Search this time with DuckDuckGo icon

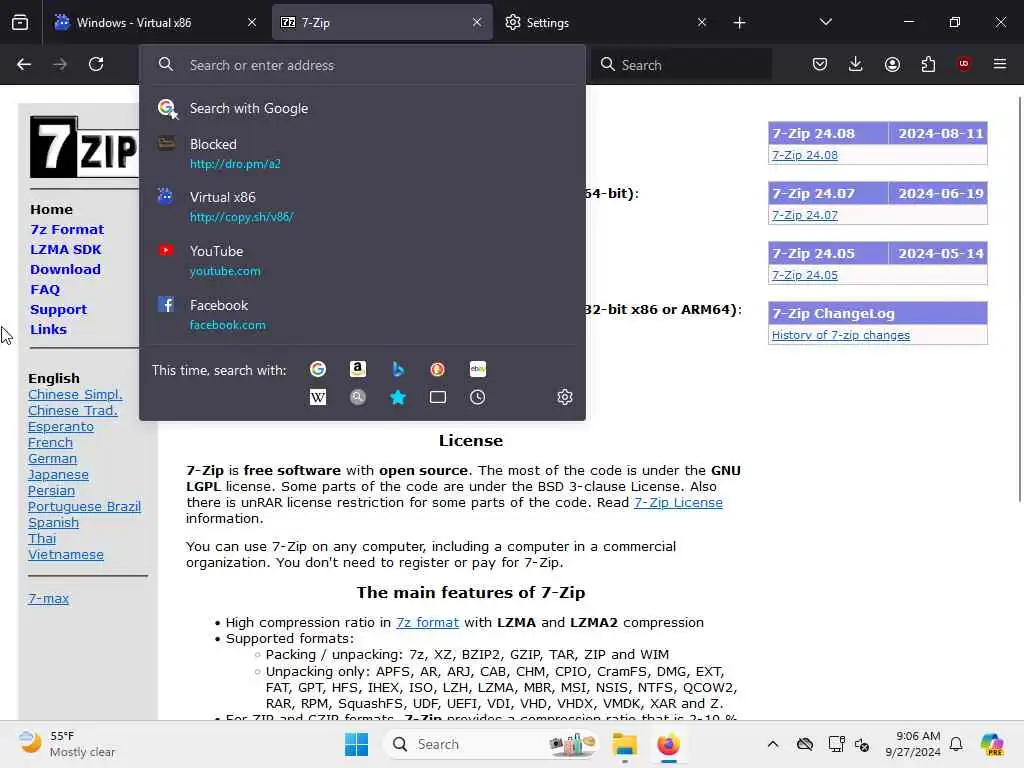coord(438,370)
